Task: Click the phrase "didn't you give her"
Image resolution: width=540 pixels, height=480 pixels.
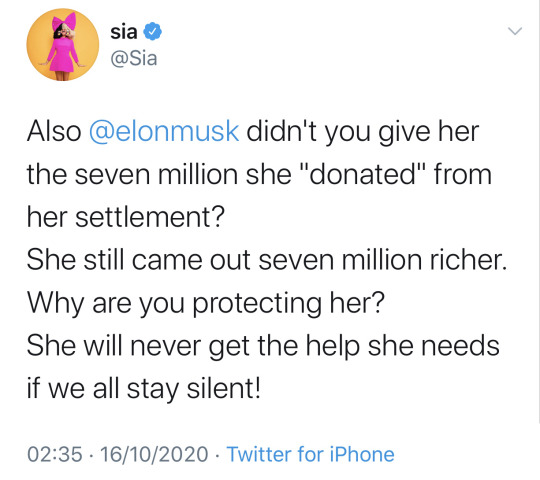Action: (x=363, y=131)
